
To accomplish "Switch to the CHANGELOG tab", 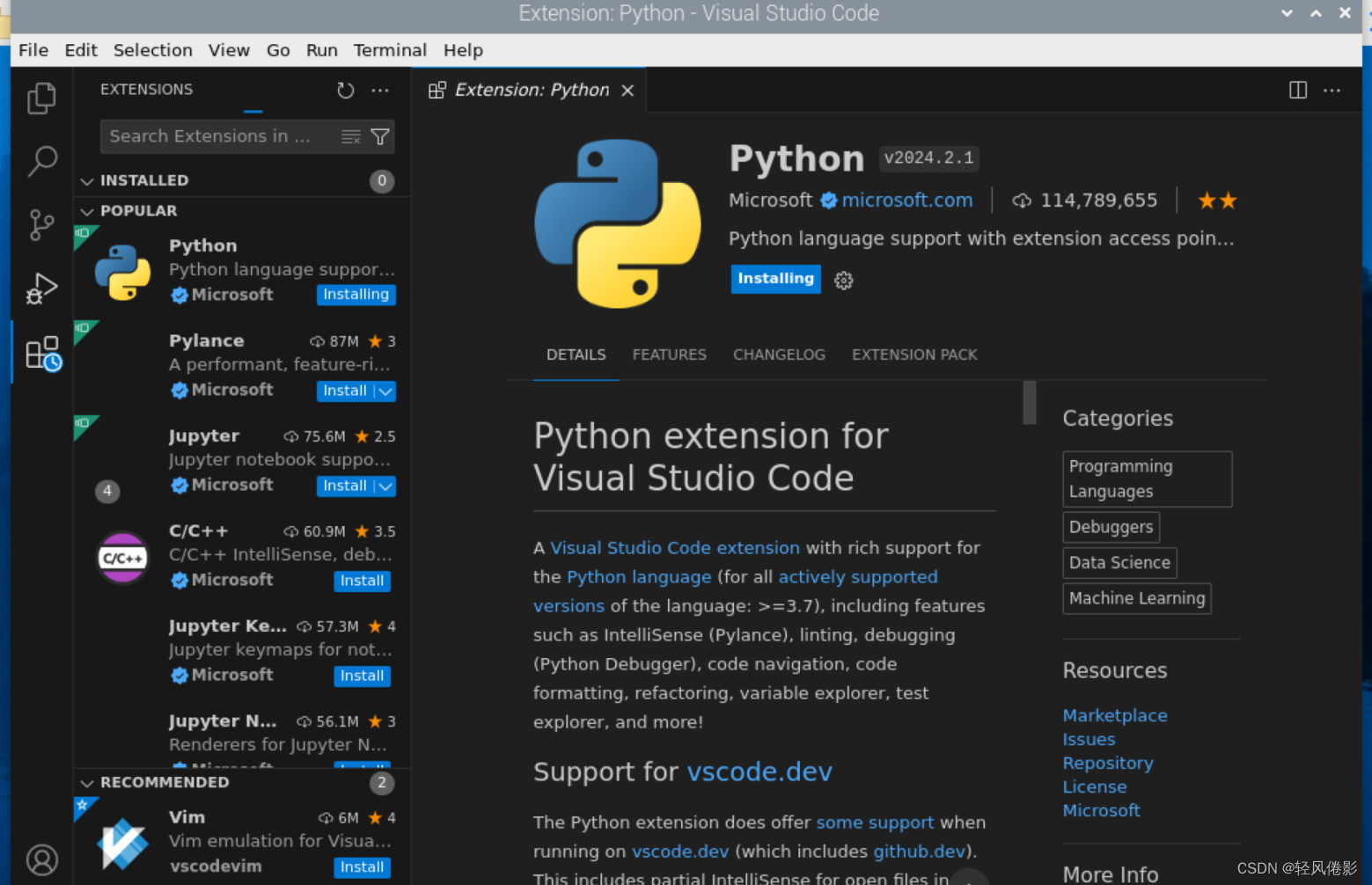I will (x=779, y=355).
